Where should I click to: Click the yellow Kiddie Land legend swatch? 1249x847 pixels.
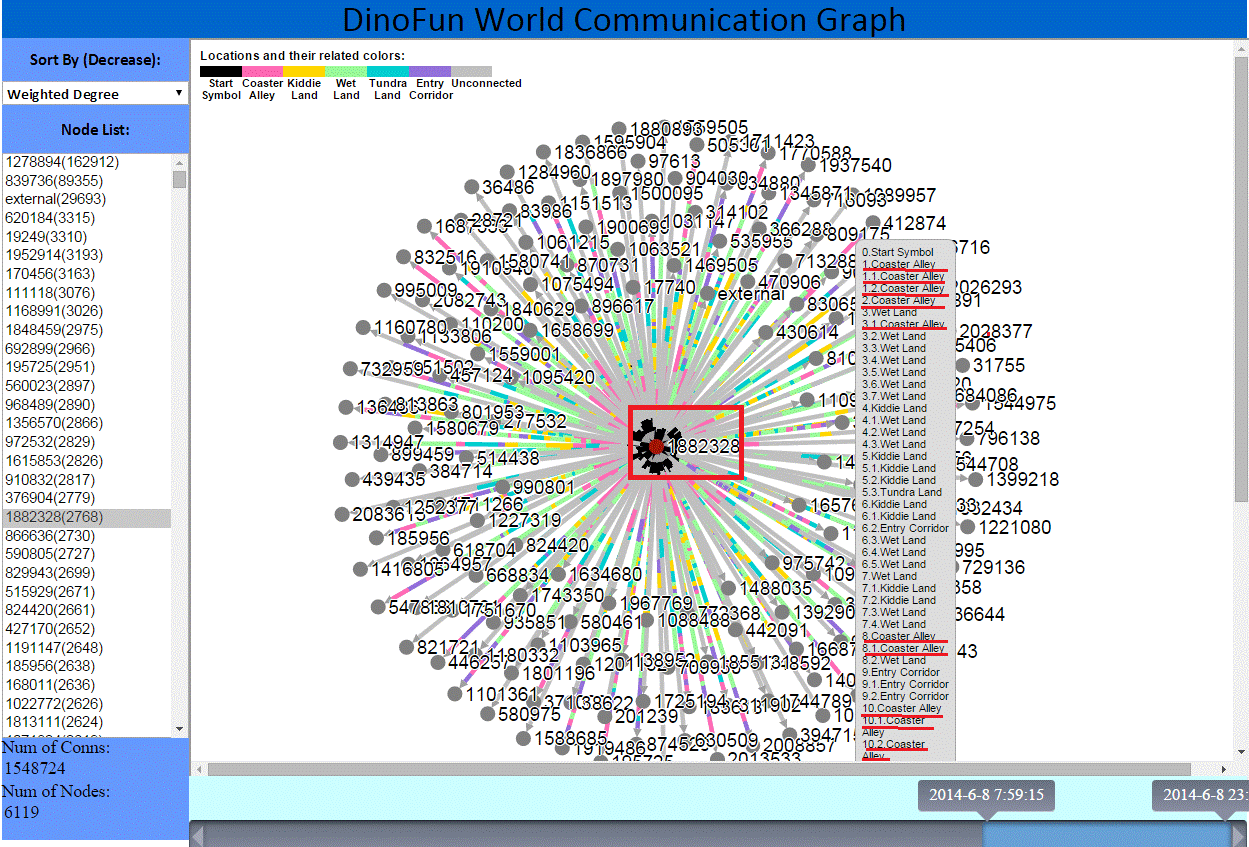(304, 71)
